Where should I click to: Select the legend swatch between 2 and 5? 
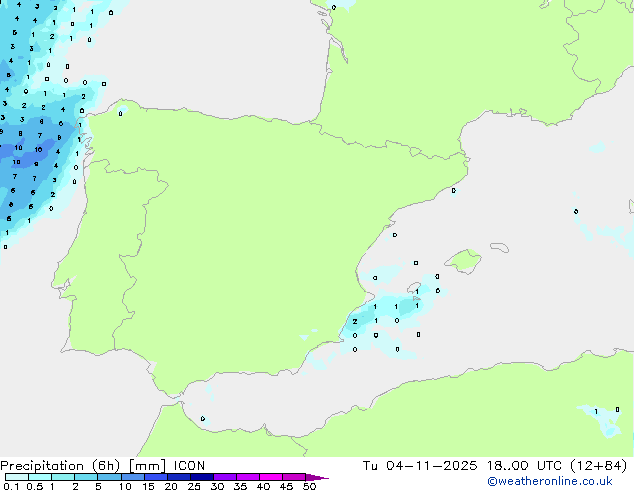[x=86, y=477]
